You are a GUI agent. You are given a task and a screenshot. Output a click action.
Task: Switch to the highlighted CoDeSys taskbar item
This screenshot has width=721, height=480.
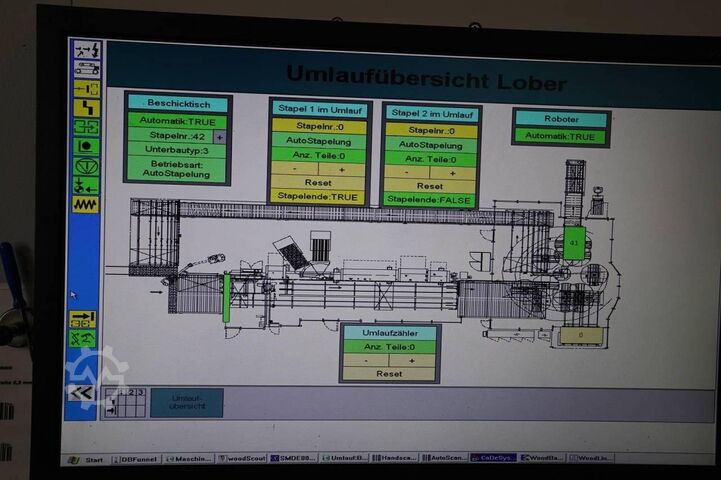click(493, 457)
